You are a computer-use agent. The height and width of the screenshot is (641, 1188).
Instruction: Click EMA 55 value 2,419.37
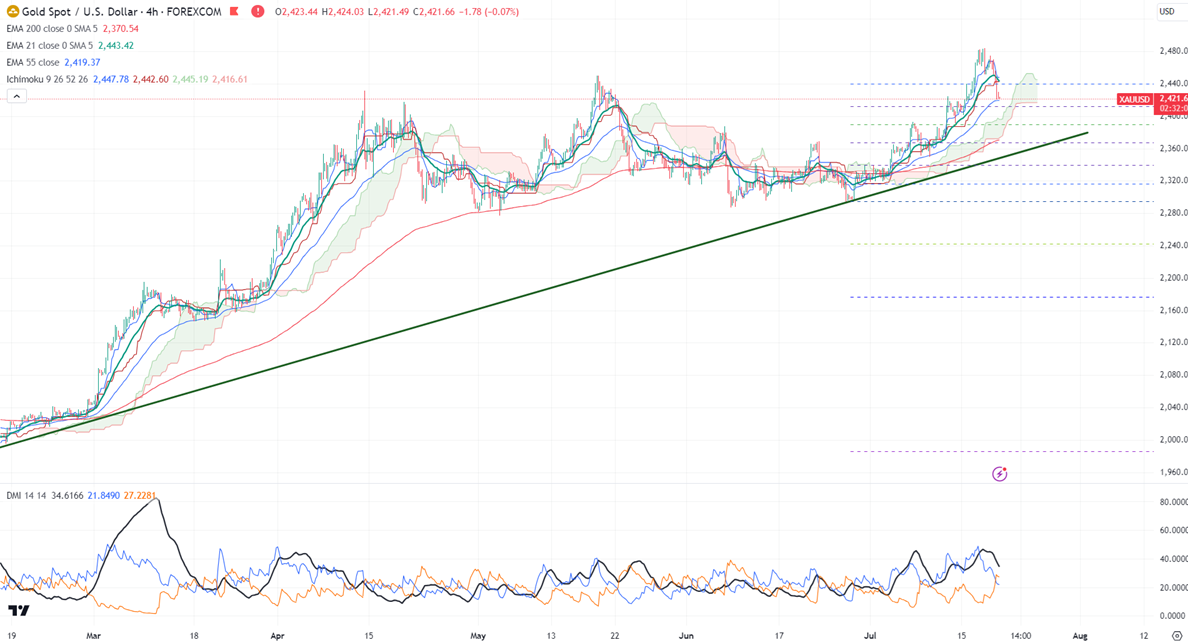pyautogui.click(x=82, y=62)
